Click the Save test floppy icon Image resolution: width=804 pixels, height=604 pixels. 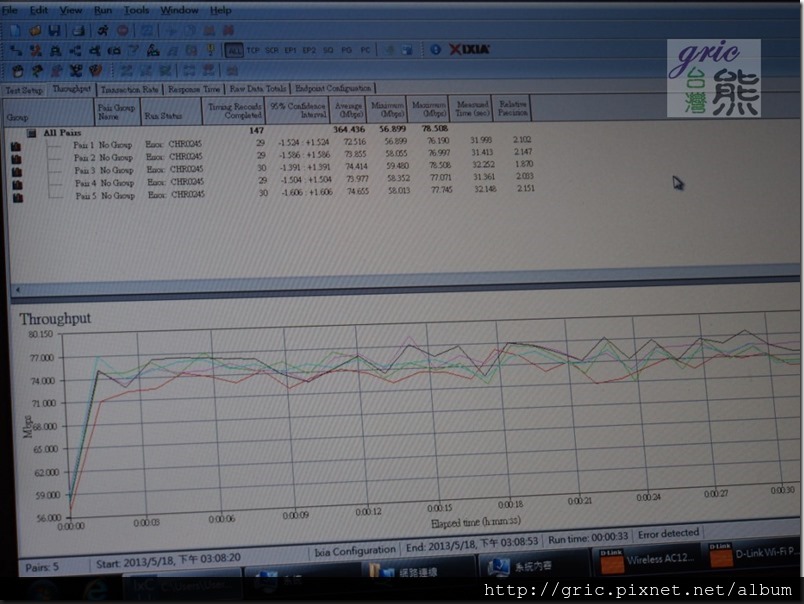click(54, 31)
